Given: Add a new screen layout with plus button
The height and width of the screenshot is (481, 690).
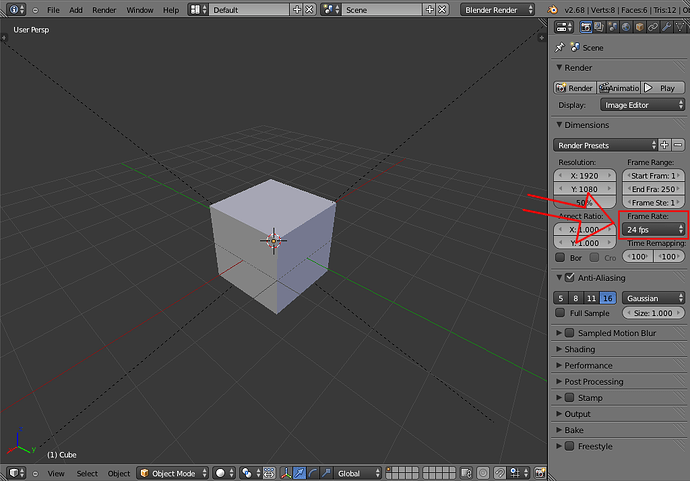Looking at the screenshot, I should [297, 10].
